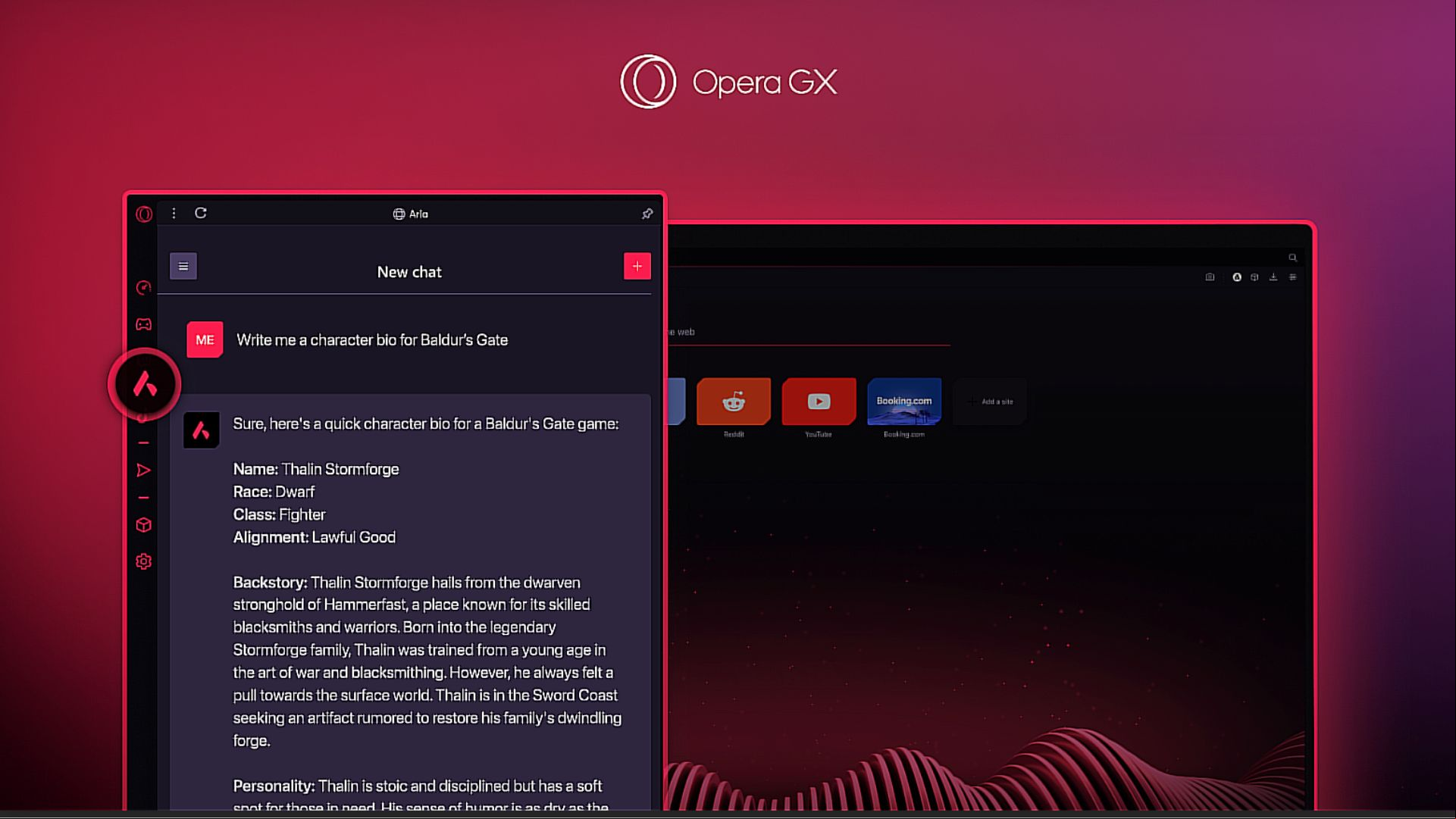The image size is (1456, 819).
Task: Click the 'Race: Dwarf' line
Action: [x=274, y=492]
